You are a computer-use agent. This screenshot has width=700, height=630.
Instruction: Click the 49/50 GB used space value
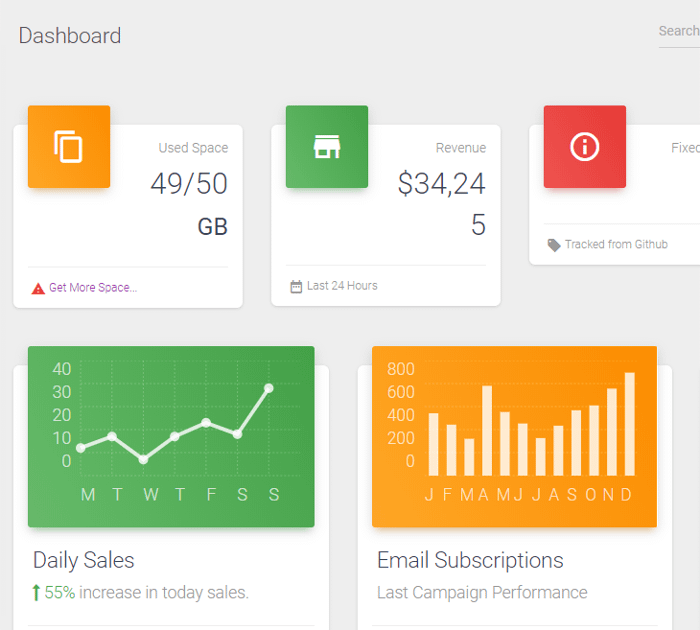(189, 204)
